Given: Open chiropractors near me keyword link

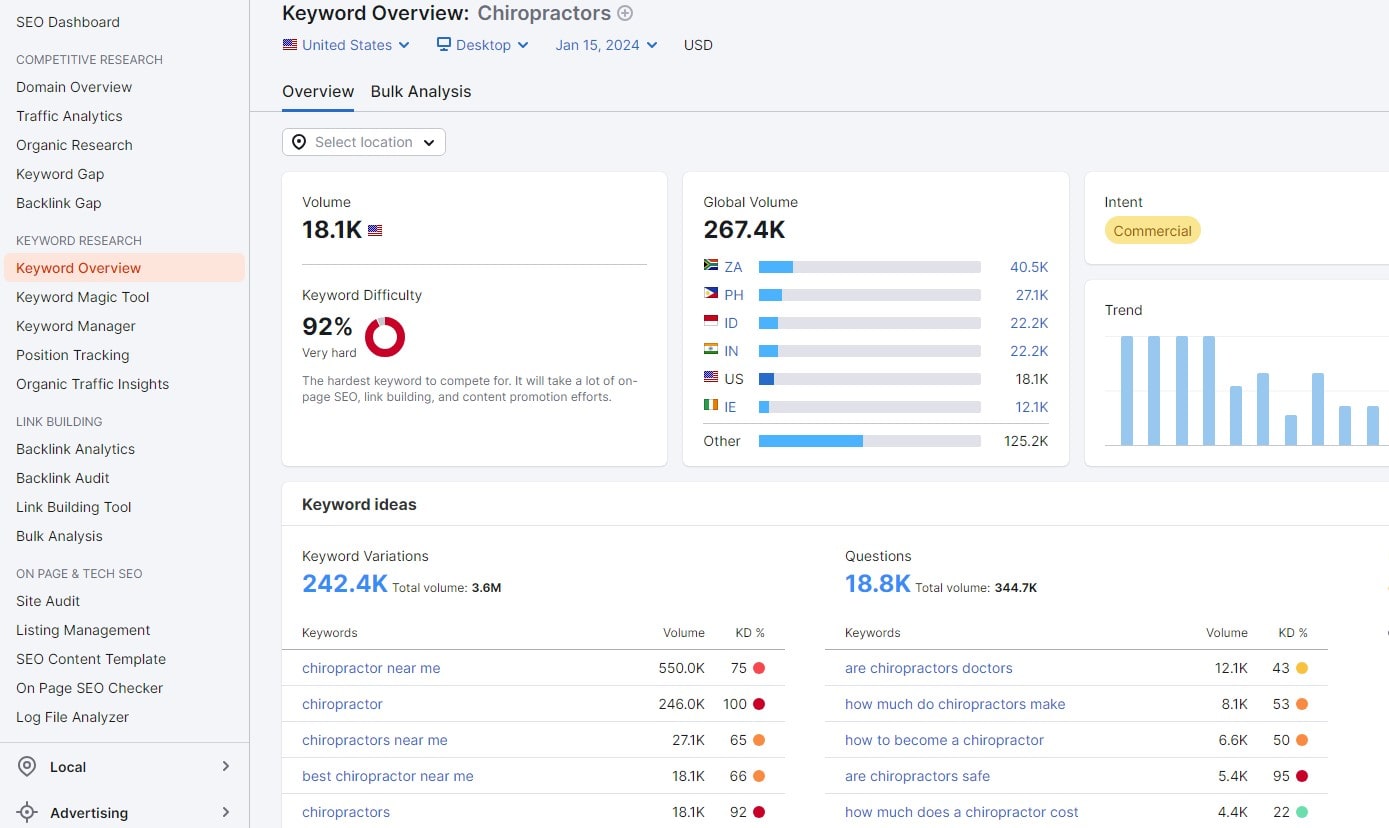Looking at the screenshot, I should click(375, 740).
